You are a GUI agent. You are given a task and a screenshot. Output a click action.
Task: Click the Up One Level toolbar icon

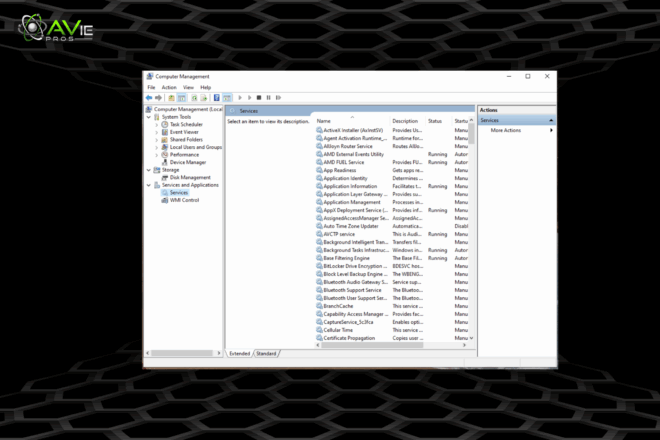click(x=170, y=97)
